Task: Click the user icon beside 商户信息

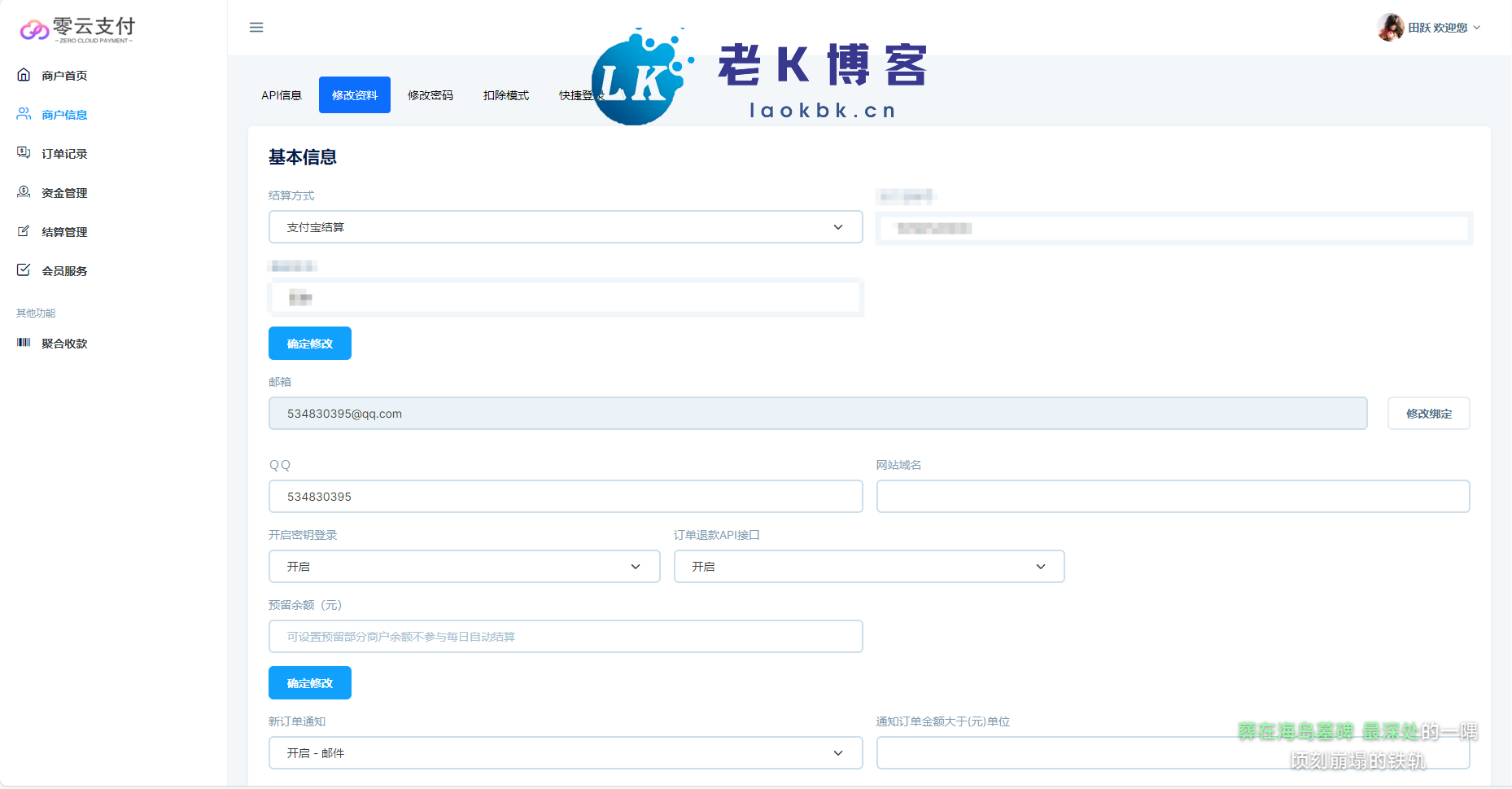Action: click(x=24, y=114)
